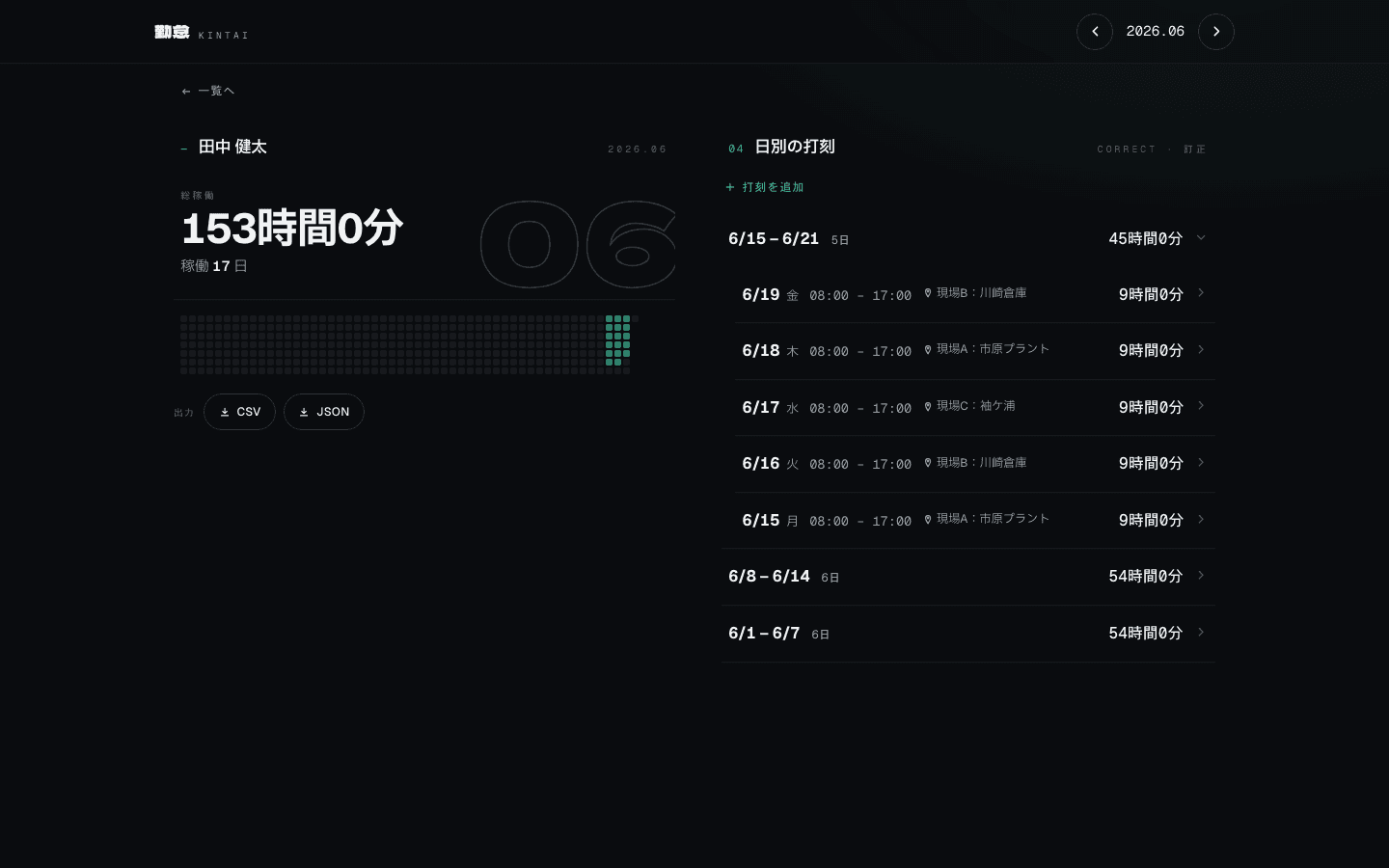Image resolution: width=1389 pixels, height=868 pixels.
Task: Open the 6/15 entry chevron
Action: 1201,520
